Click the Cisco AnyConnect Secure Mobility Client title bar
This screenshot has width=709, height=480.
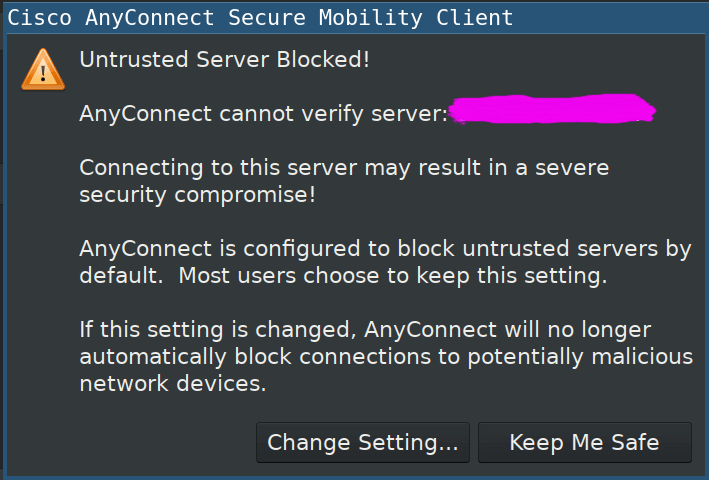click(354, 17)
